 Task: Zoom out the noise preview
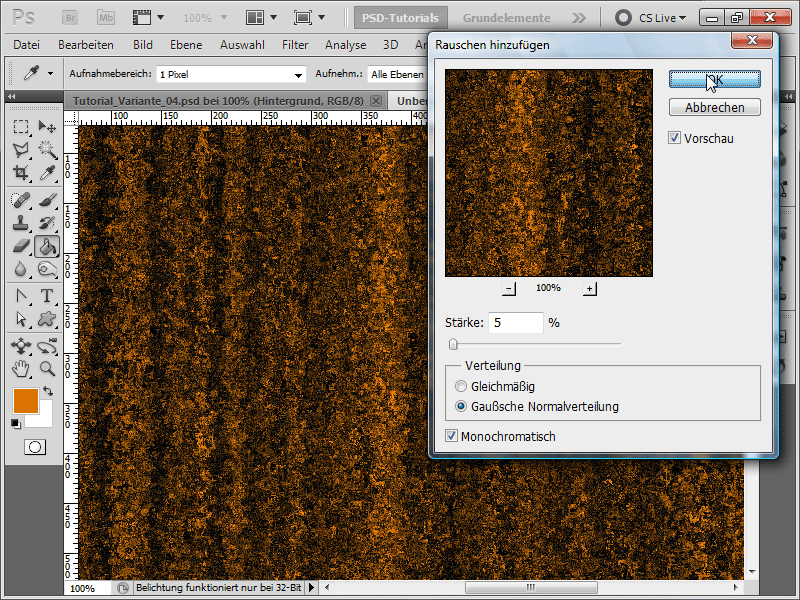tap(508, 288)
